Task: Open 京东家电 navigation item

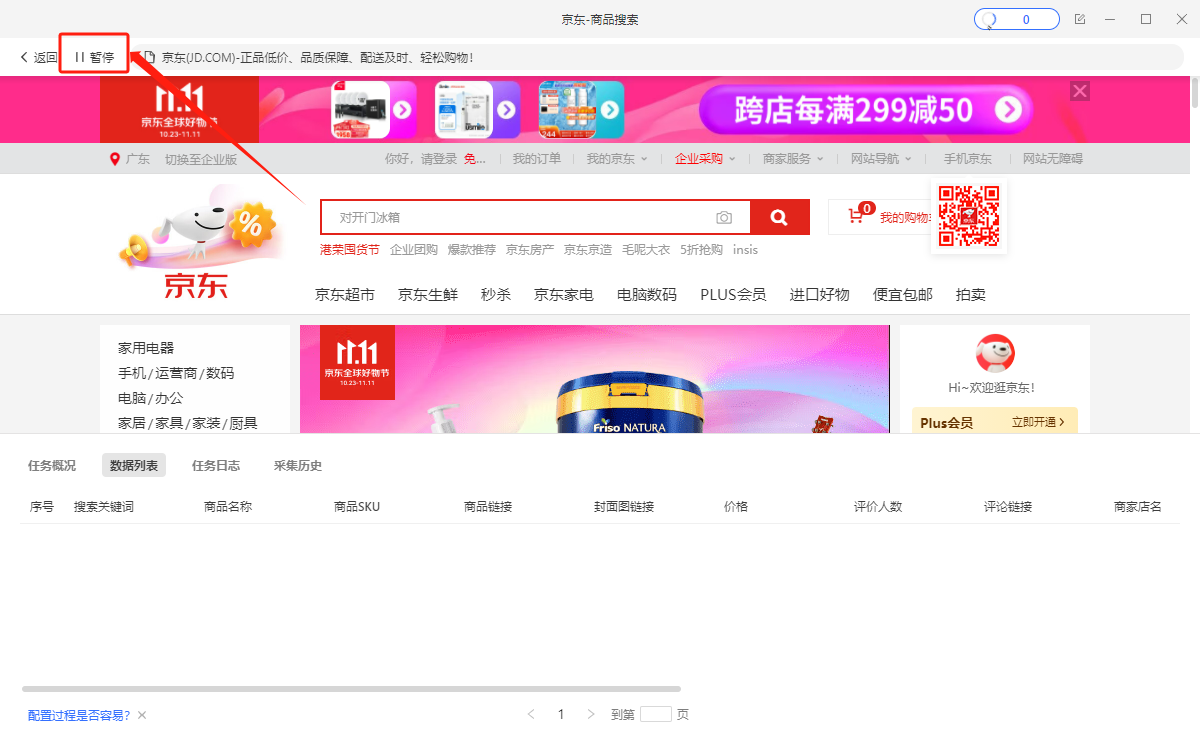Action: 564,294
